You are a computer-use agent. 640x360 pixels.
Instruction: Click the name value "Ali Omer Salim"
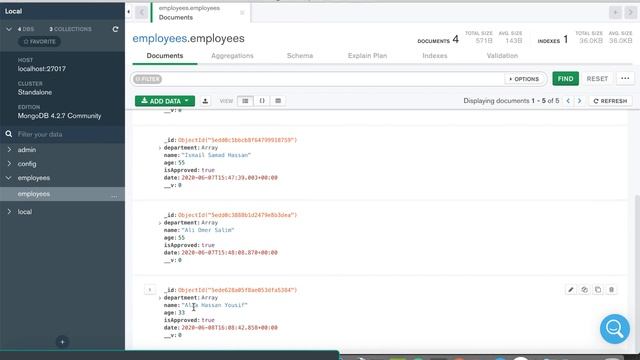pos(208,230)
